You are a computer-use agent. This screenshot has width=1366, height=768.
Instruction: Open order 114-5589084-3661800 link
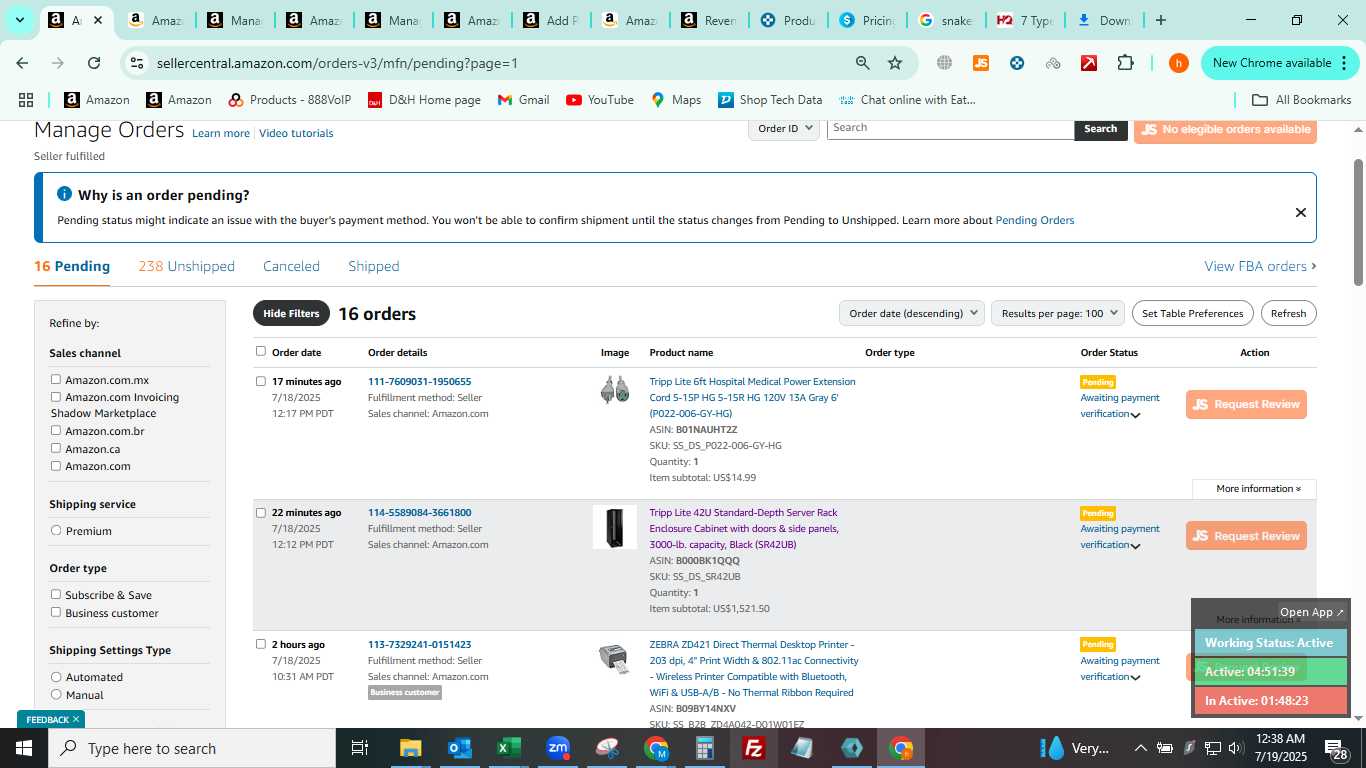[x=419, y=512]
